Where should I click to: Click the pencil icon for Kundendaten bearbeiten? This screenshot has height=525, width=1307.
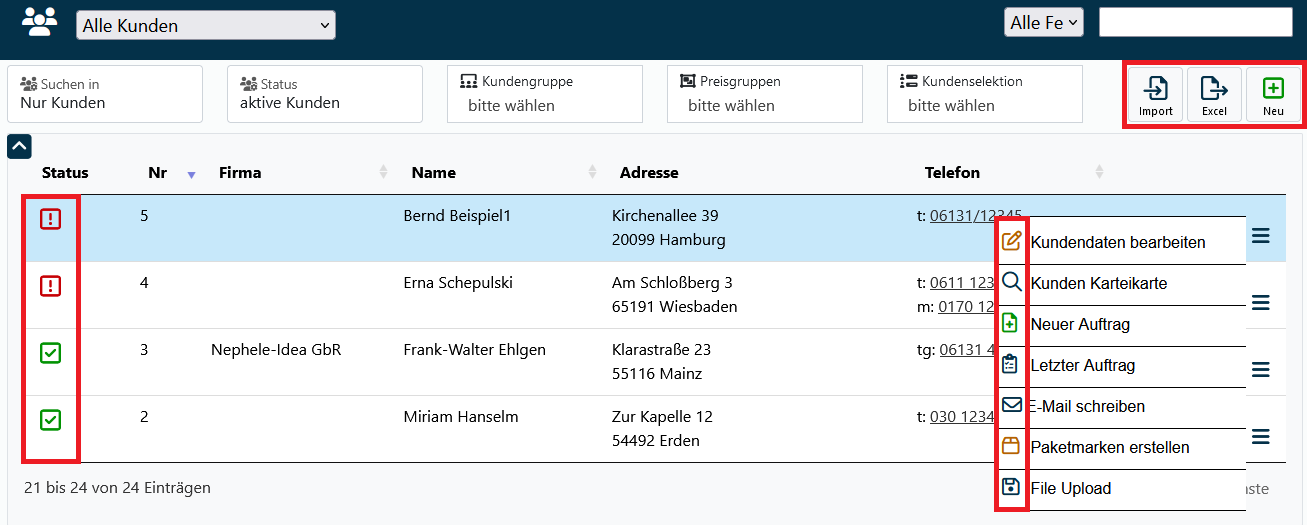click(x=1011, y=241)
